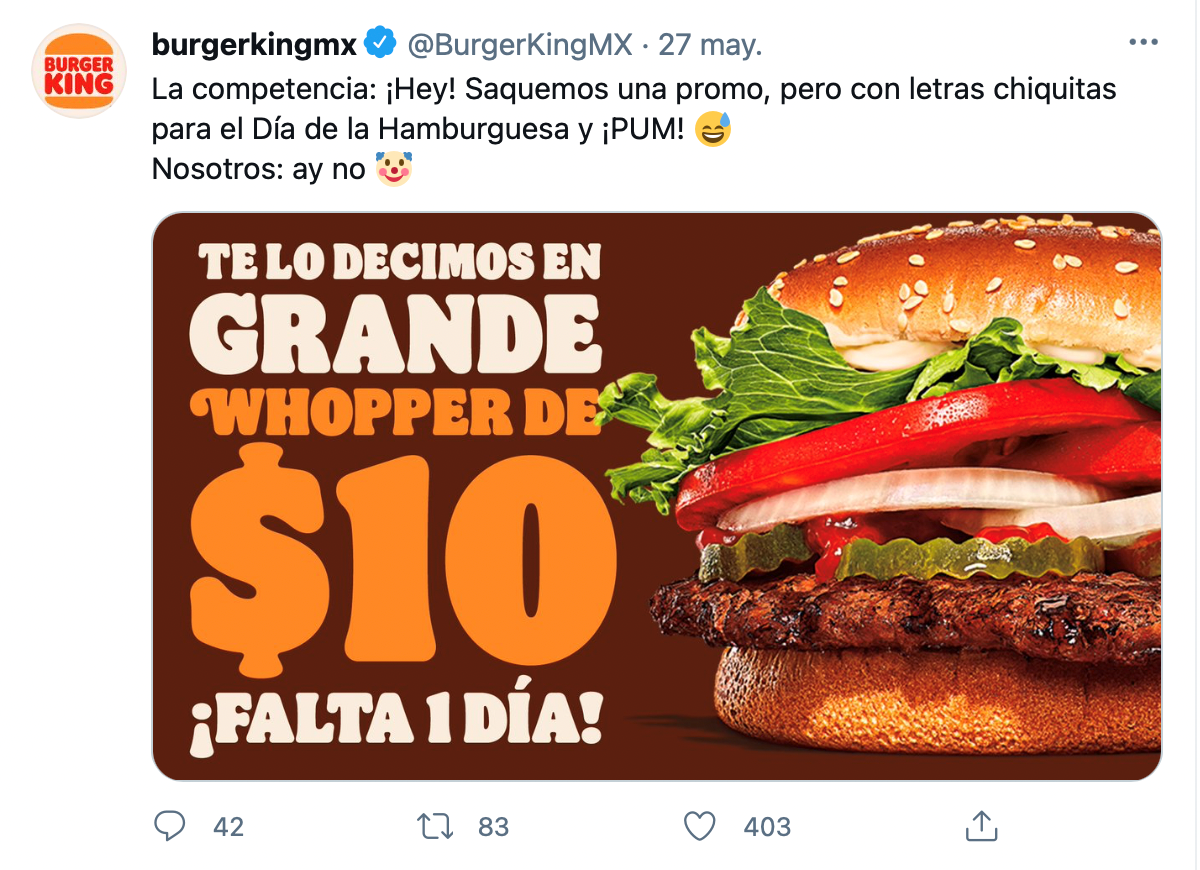Click the tweet text starting "La competencia"
The width and height of the screenshot is (1200, 870).
click(634, 130)
